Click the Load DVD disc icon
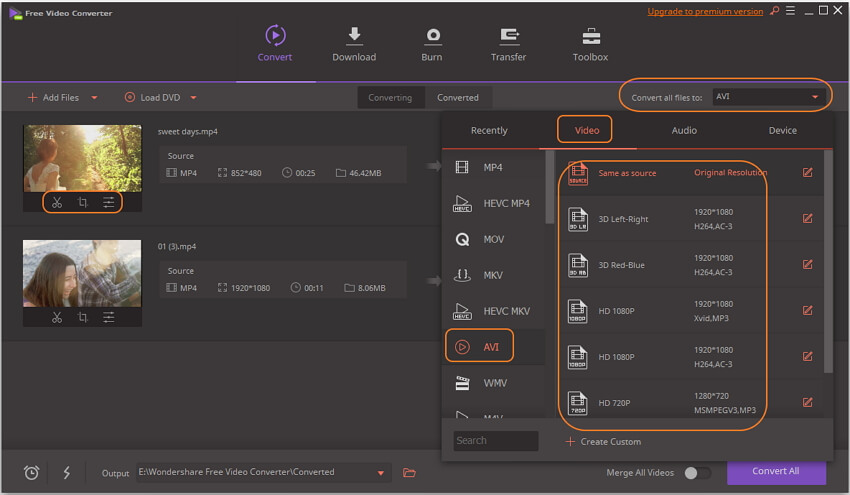 pos(130,98)
